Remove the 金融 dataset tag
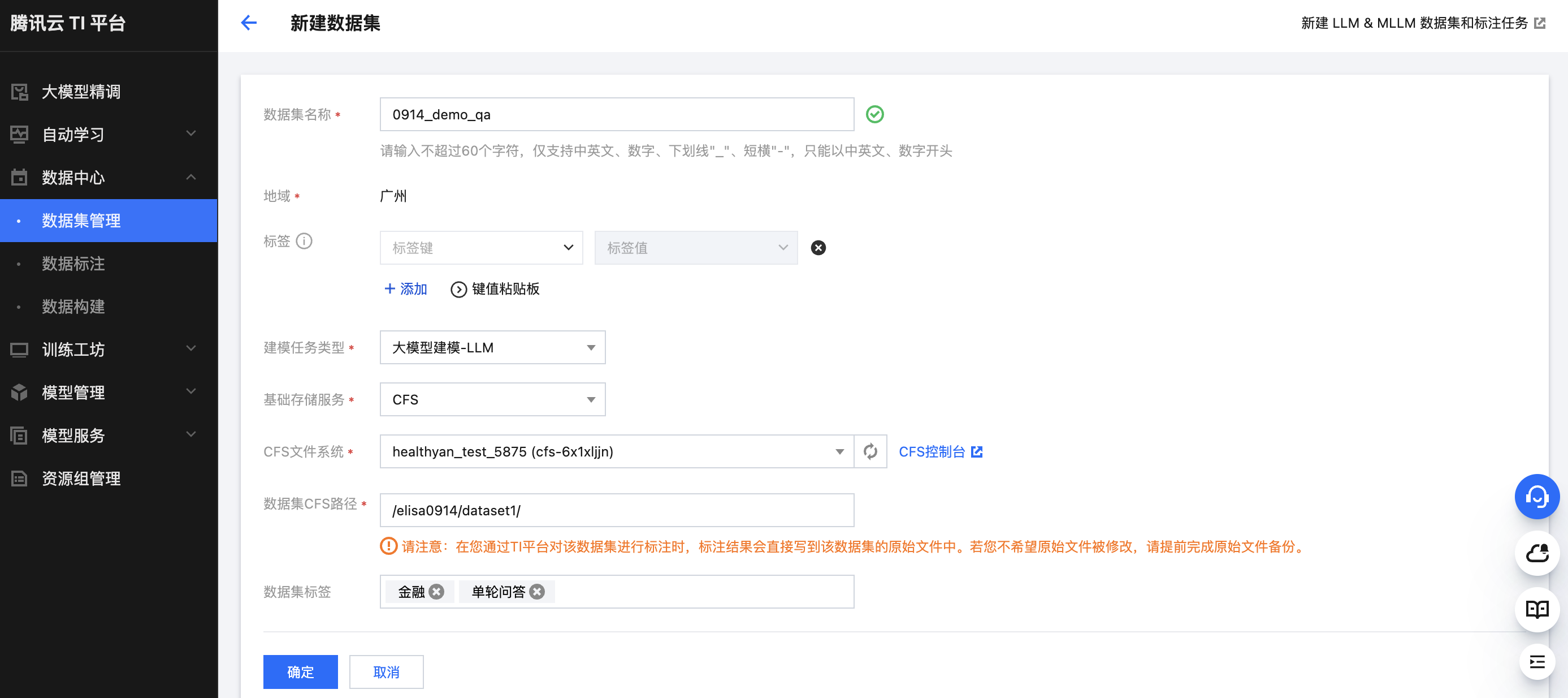This screenshot has width=1568, height=698. click(436, 592)
